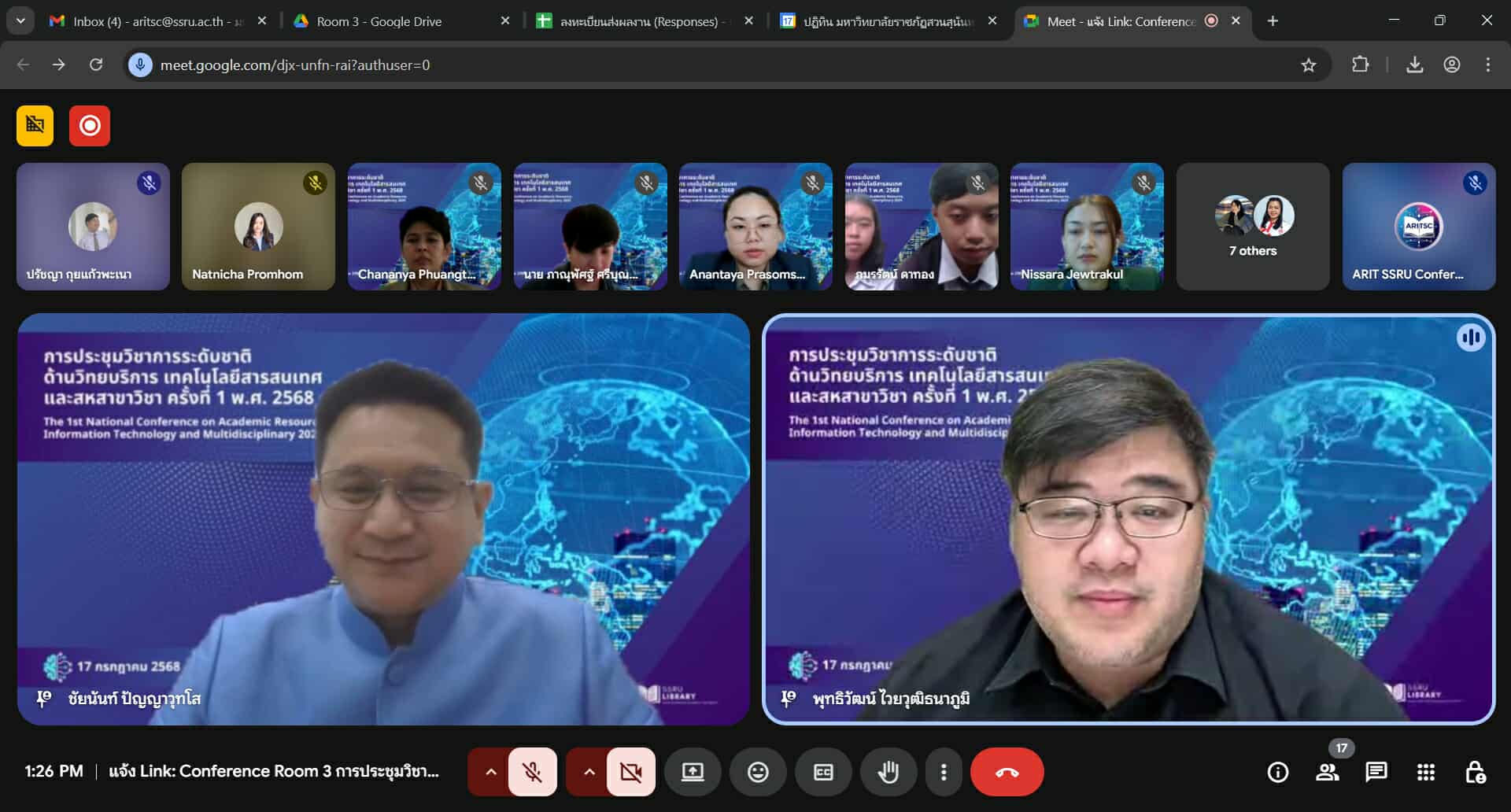Leave the call with the red button
This screenshot has width=1511, height=812.
(1007, 772)
